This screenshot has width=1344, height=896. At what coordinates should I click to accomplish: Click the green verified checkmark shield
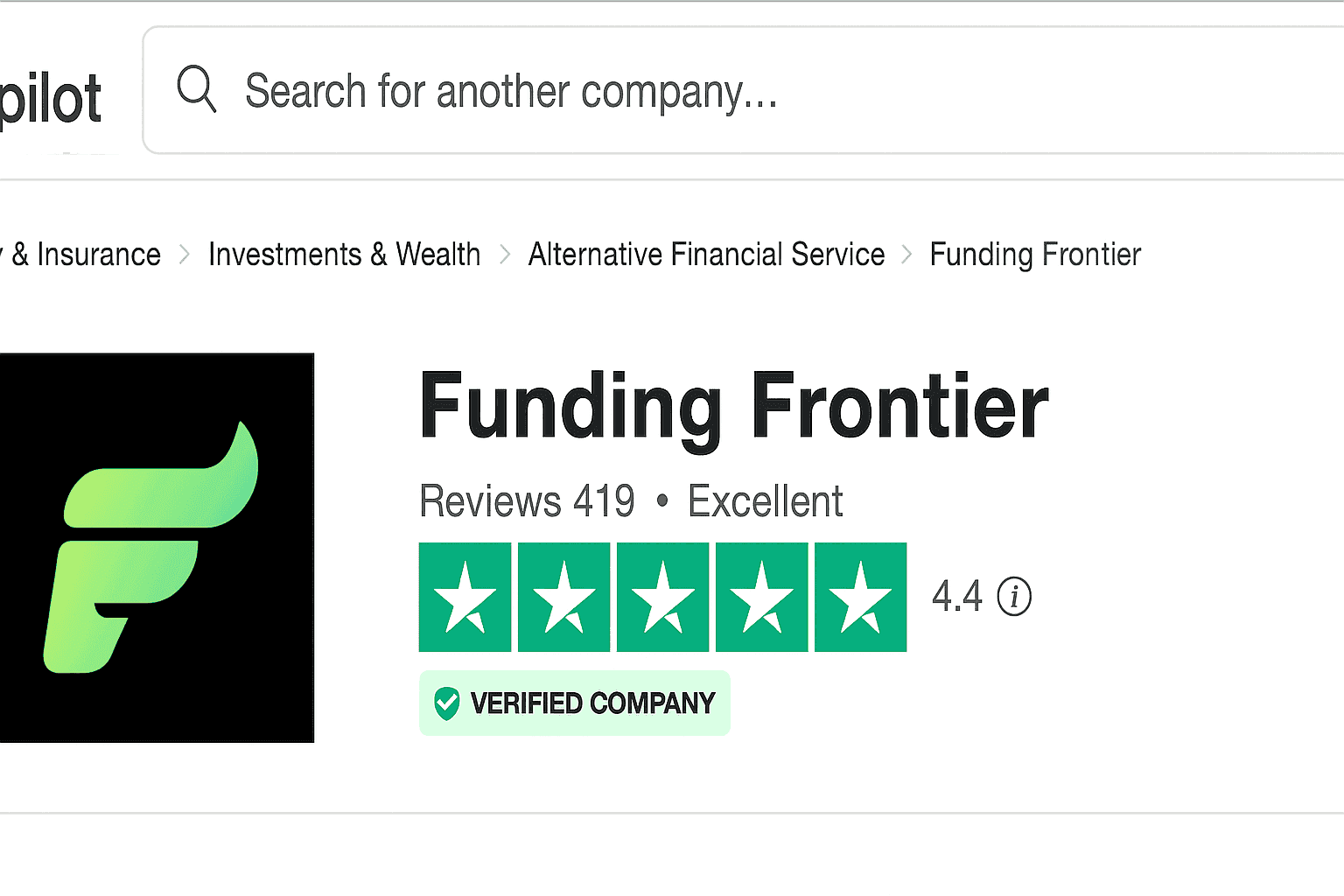click(x=447, y=703)
